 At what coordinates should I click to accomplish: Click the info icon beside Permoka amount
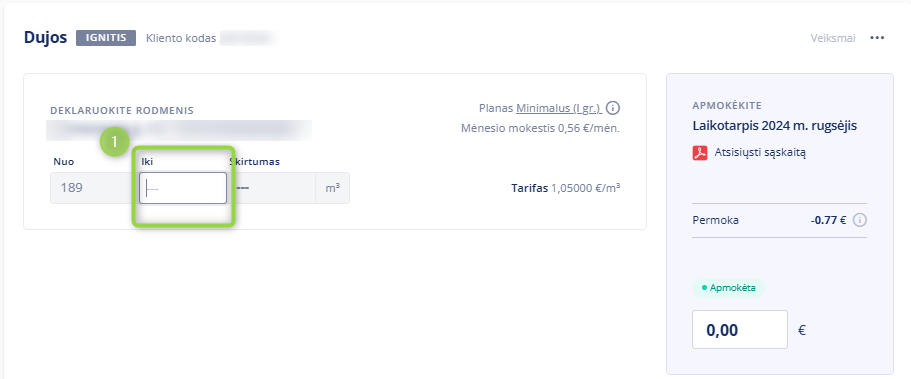tap(860, 220)
